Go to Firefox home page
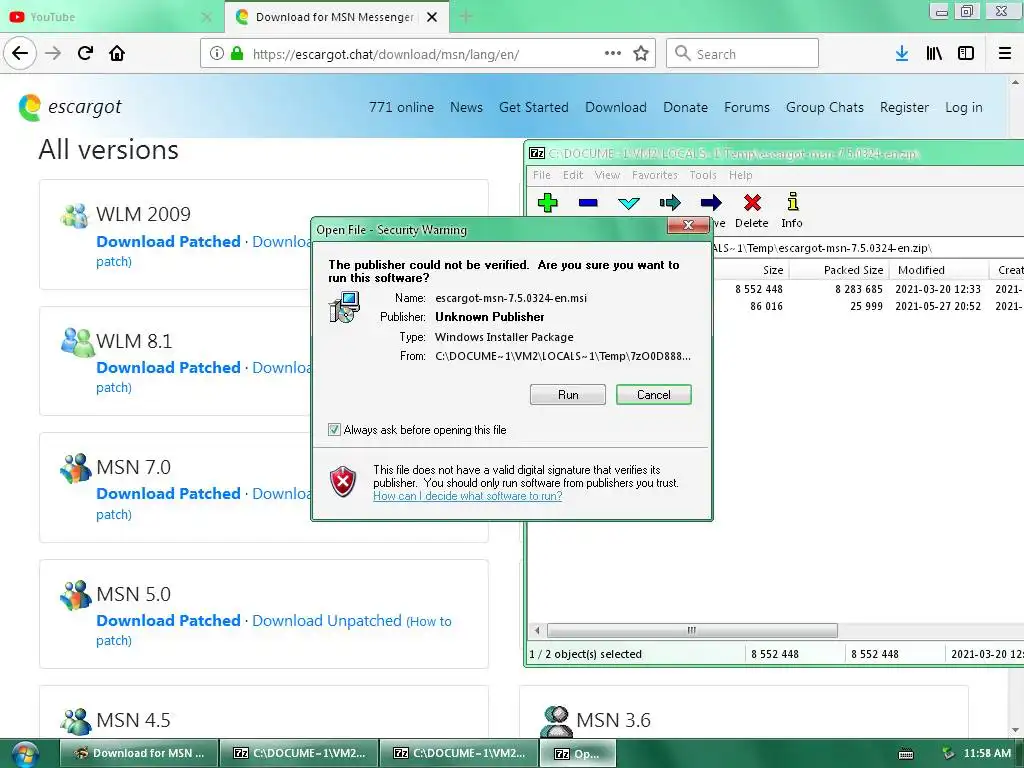This screenshot has height=768, width=1024. [117, 53]
